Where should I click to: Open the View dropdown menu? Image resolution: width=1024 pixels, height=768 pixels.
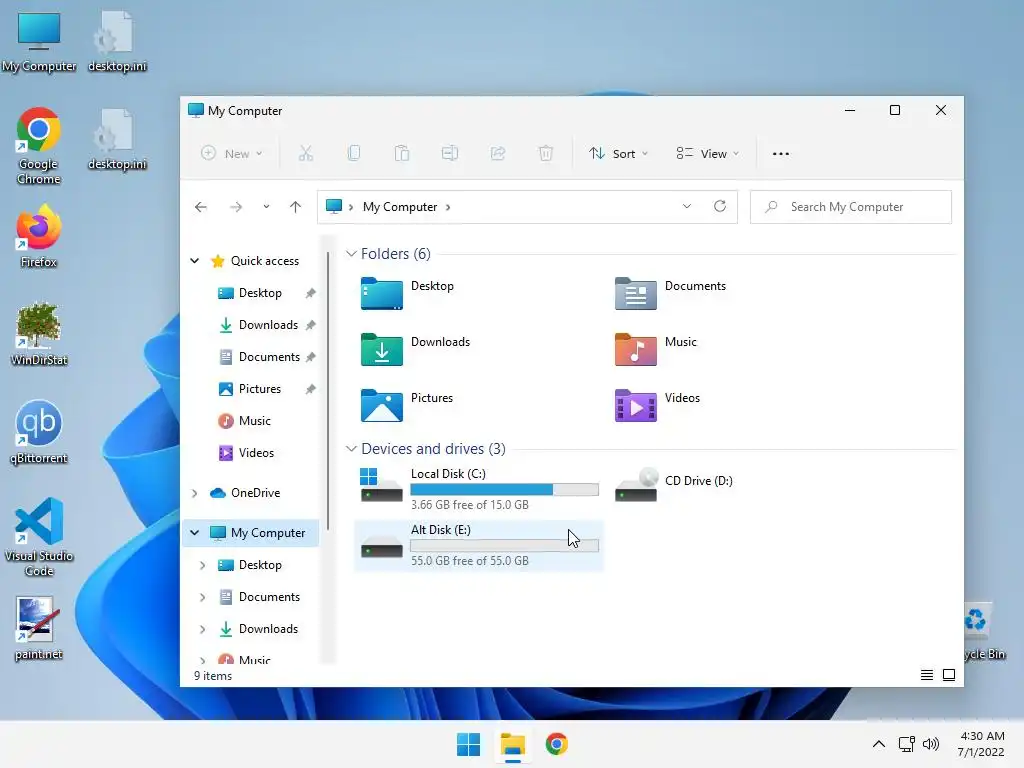pyautogui.click(x=707, y=153)
